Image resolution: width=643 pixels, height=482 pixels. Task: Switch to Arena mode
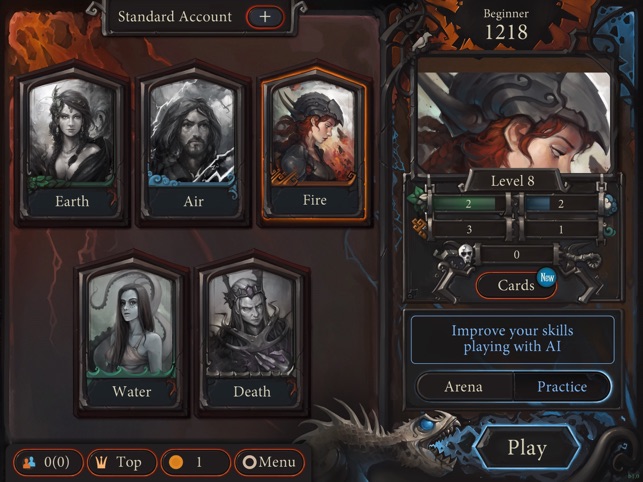(464, 387)
